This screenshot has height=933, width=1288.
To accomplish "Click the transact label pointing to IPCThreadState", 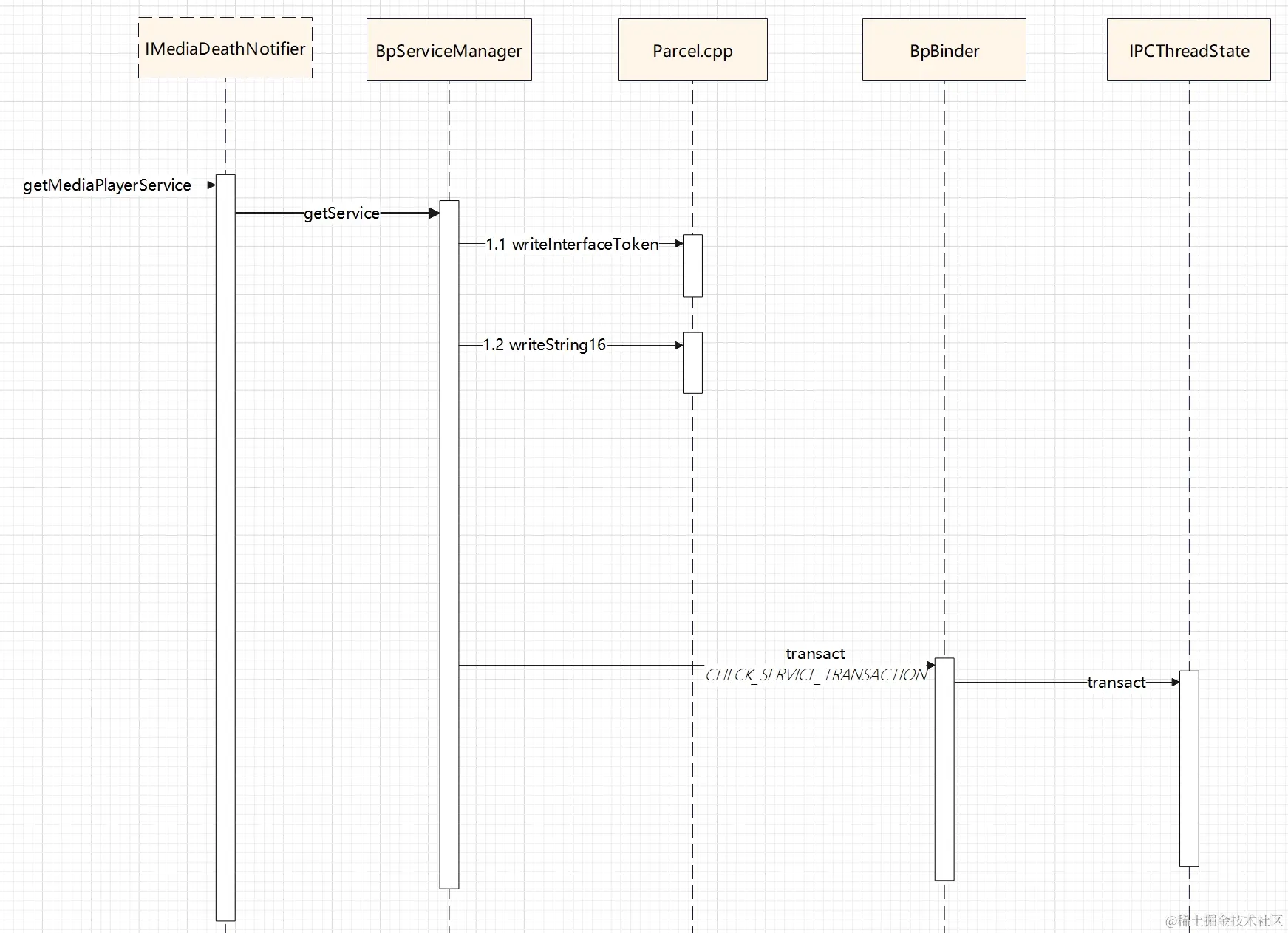I will (1117, 683).
